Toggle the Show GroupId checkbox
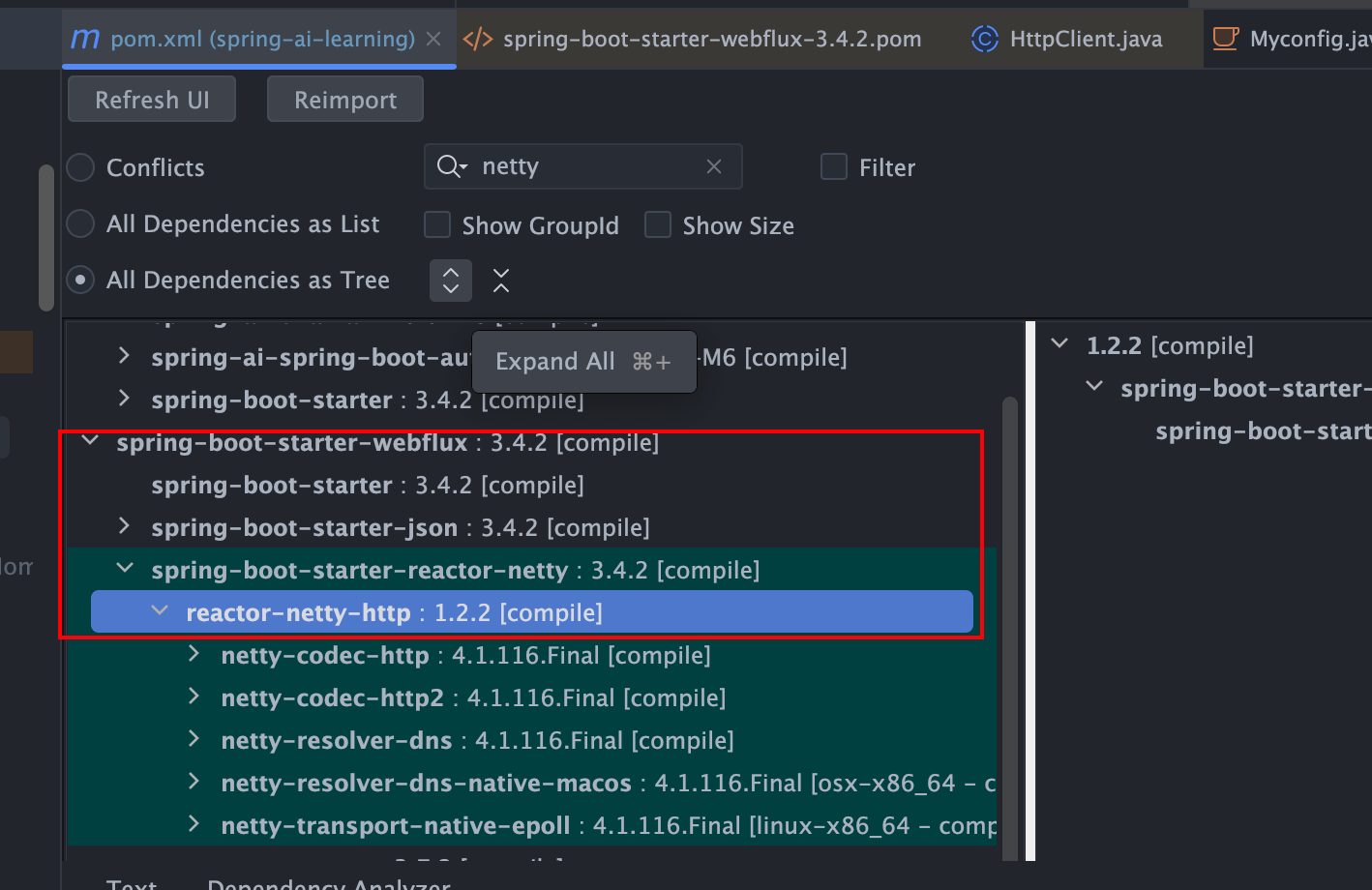The width and height of the screenshot is (1372, 890). point(437,224)
